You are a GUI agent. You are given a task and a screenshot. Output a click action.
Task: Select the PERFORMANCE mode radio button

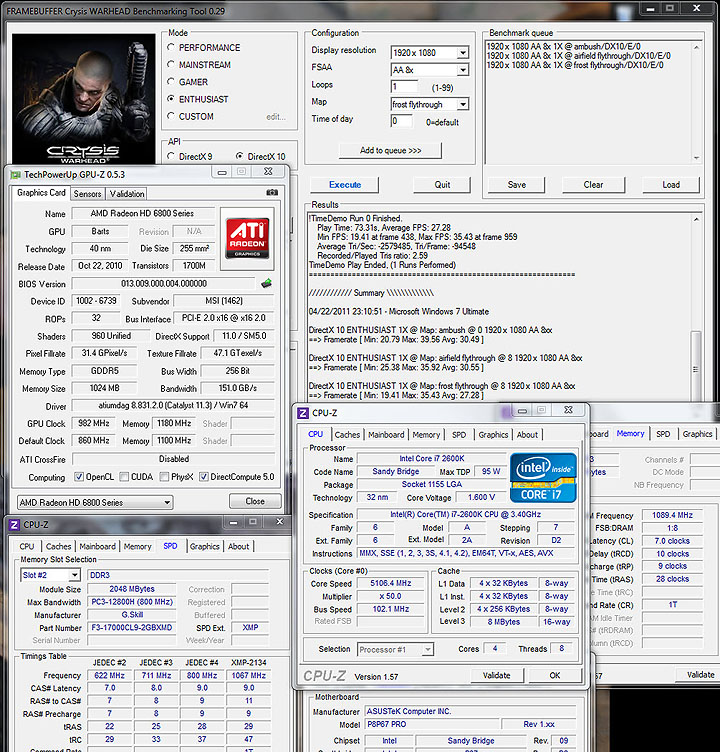click(x=171, y=47)
